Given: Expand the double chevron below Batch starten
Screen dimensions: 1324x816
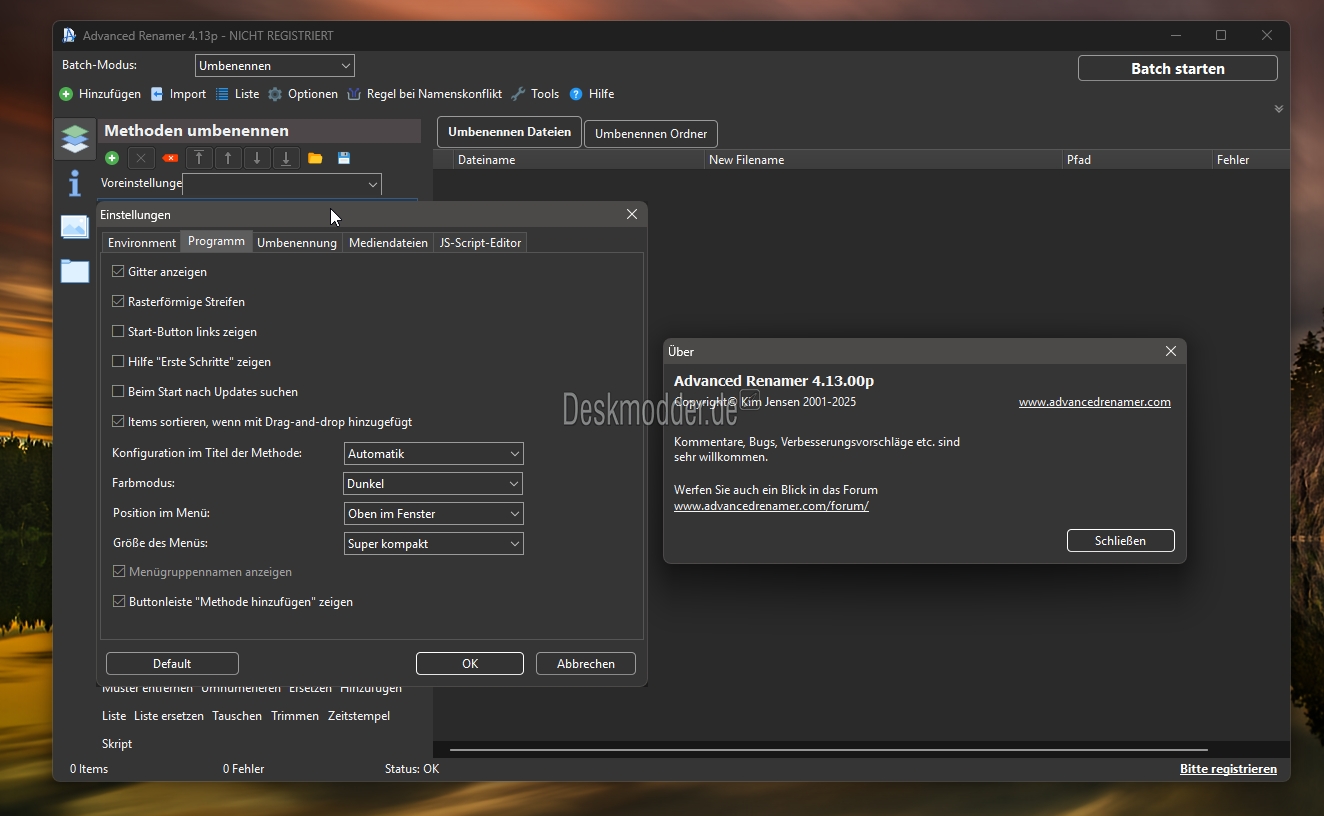Looking at the screenshot, I should click(x=1278, y=109).
